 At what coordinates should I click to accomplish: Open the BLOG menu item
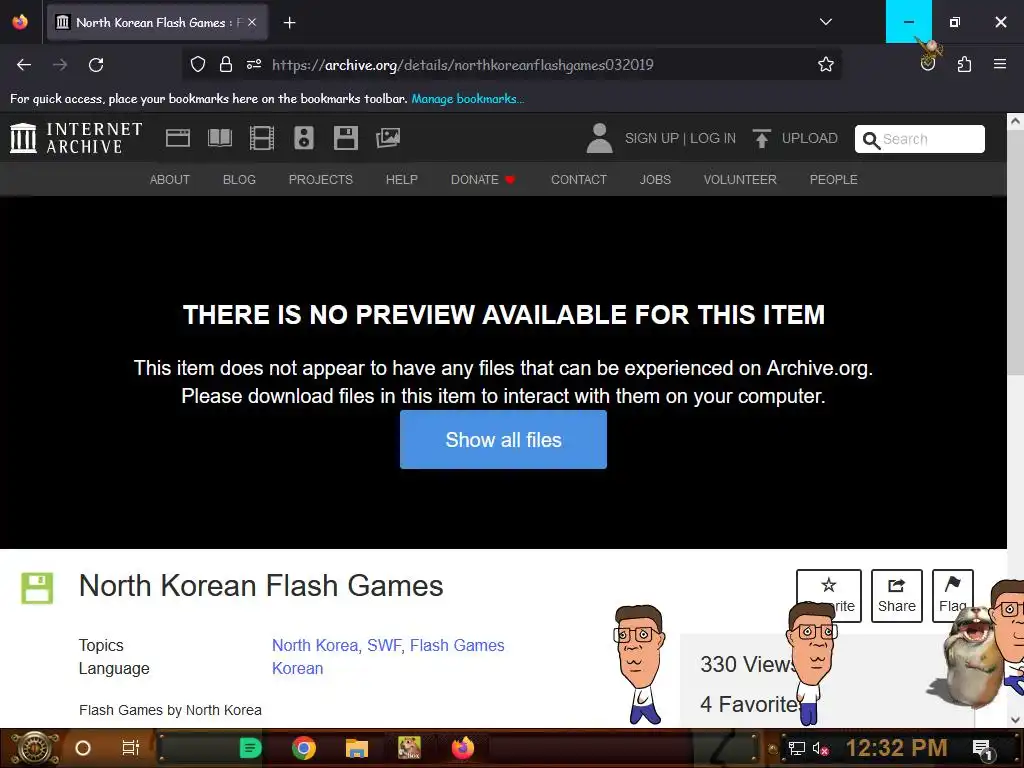coord(239,180)
